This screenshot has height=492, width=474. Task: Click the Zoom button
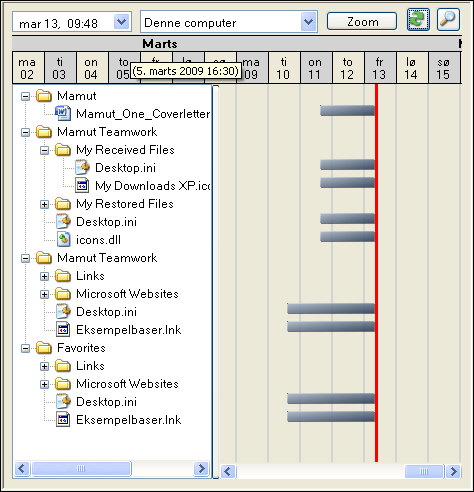click(362, 22)
